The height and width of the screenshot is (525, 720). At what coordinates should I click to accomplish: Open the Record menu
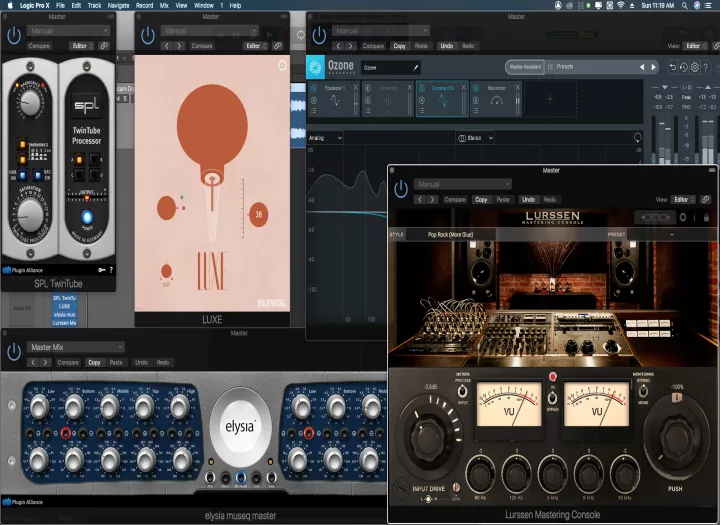(x=144, y=6)
